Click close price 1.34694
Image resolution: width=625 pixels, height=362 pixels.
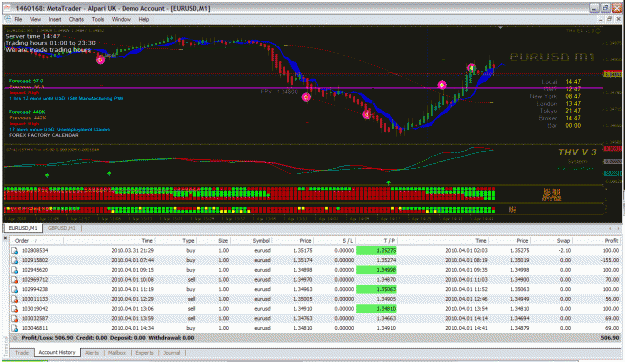click(519, 318)
